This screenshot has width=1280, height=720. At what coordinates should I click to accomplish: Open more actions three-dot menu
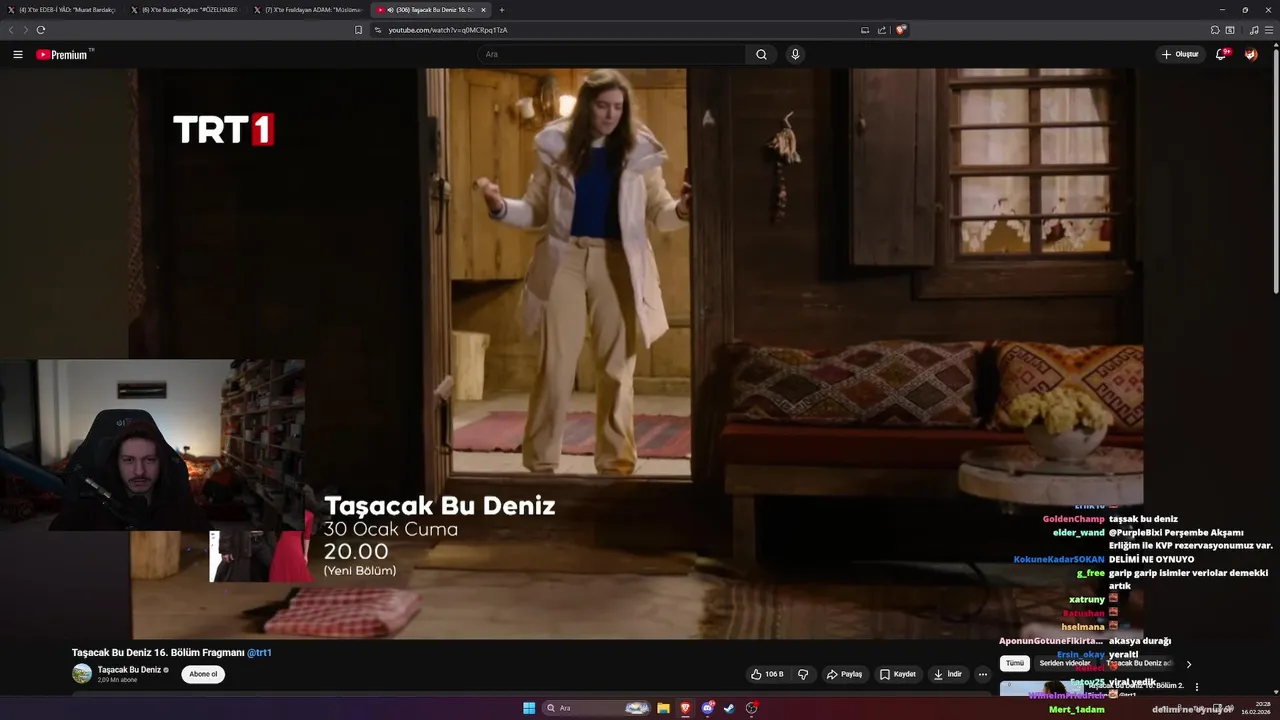click(x=983, y=674)
